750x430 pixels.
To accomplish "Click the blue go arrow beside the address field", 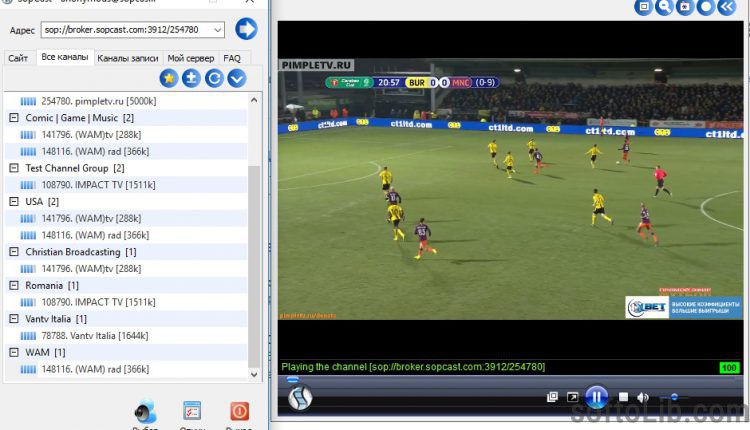I will point(246,29).
